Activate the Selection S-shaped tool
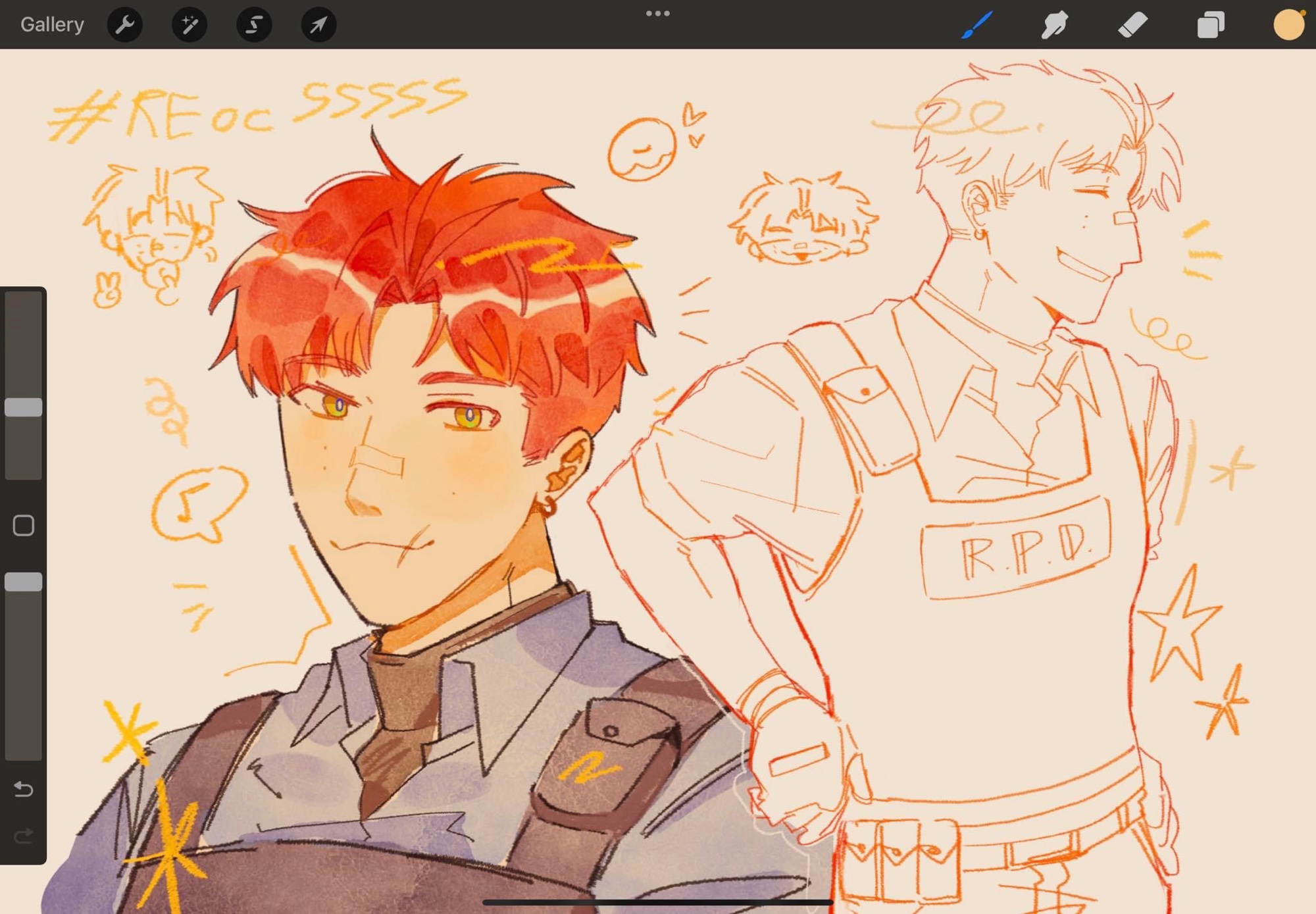Viewport: 1316px width, 914px height. (254, 24)
